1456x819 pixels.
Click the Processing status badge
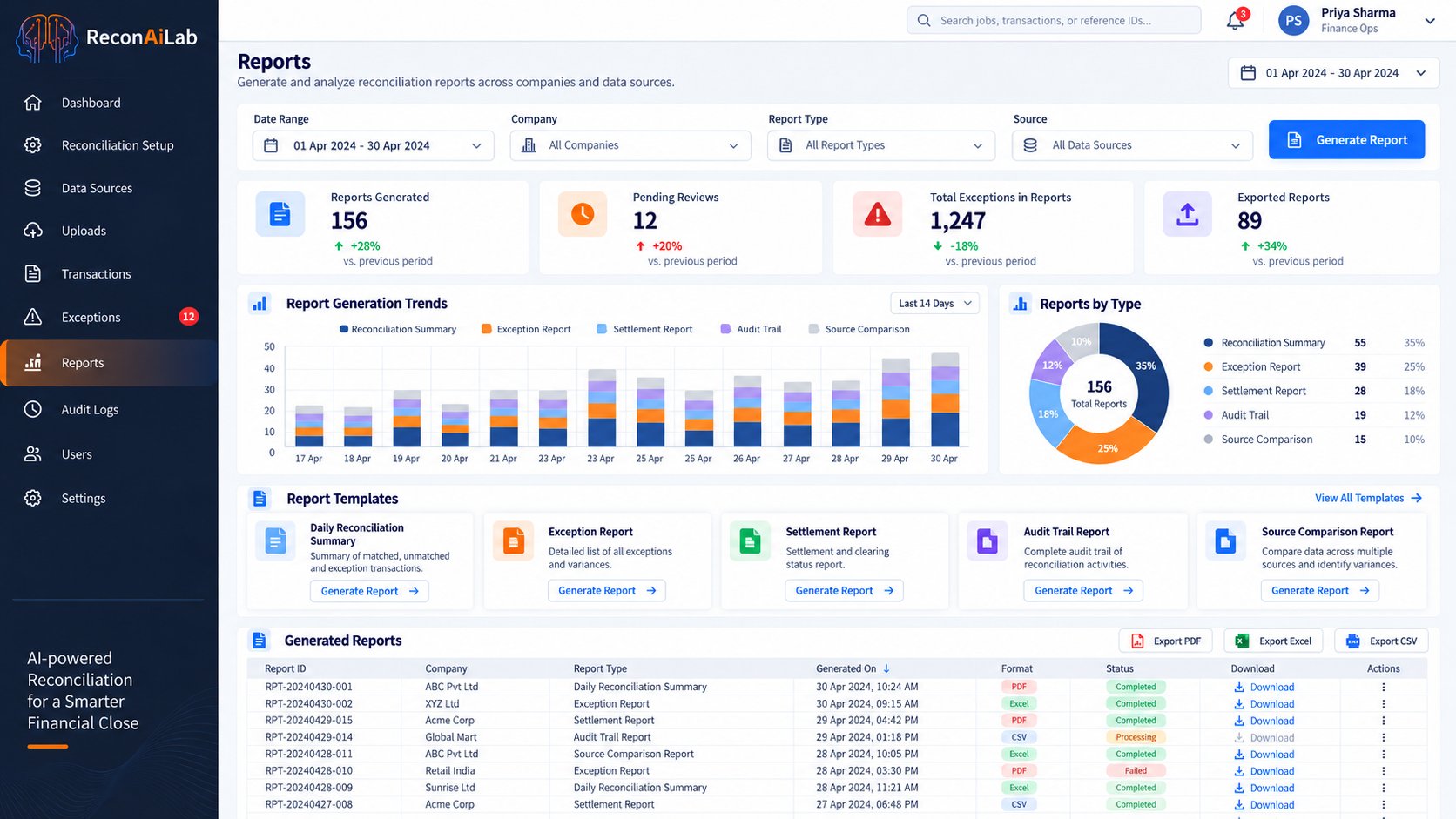tap(1136, 737)
